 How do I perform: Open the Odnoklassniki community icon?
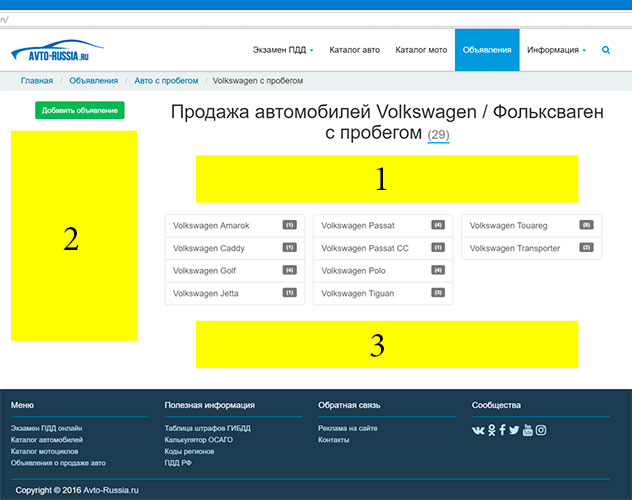click(x=491, y=430)
